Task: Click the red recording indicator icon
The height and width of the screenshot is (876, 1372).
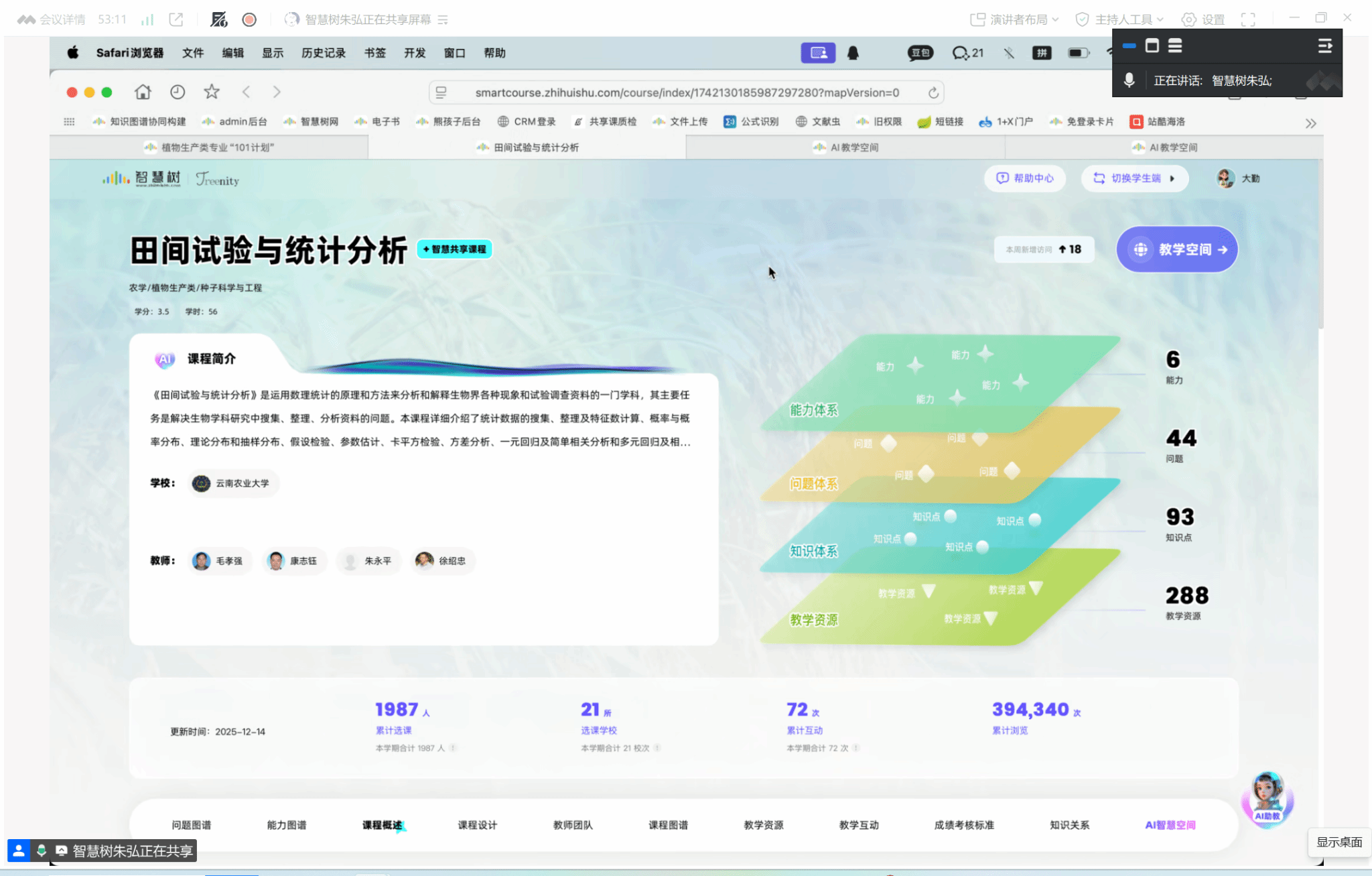Action: (x=249, y=19)
